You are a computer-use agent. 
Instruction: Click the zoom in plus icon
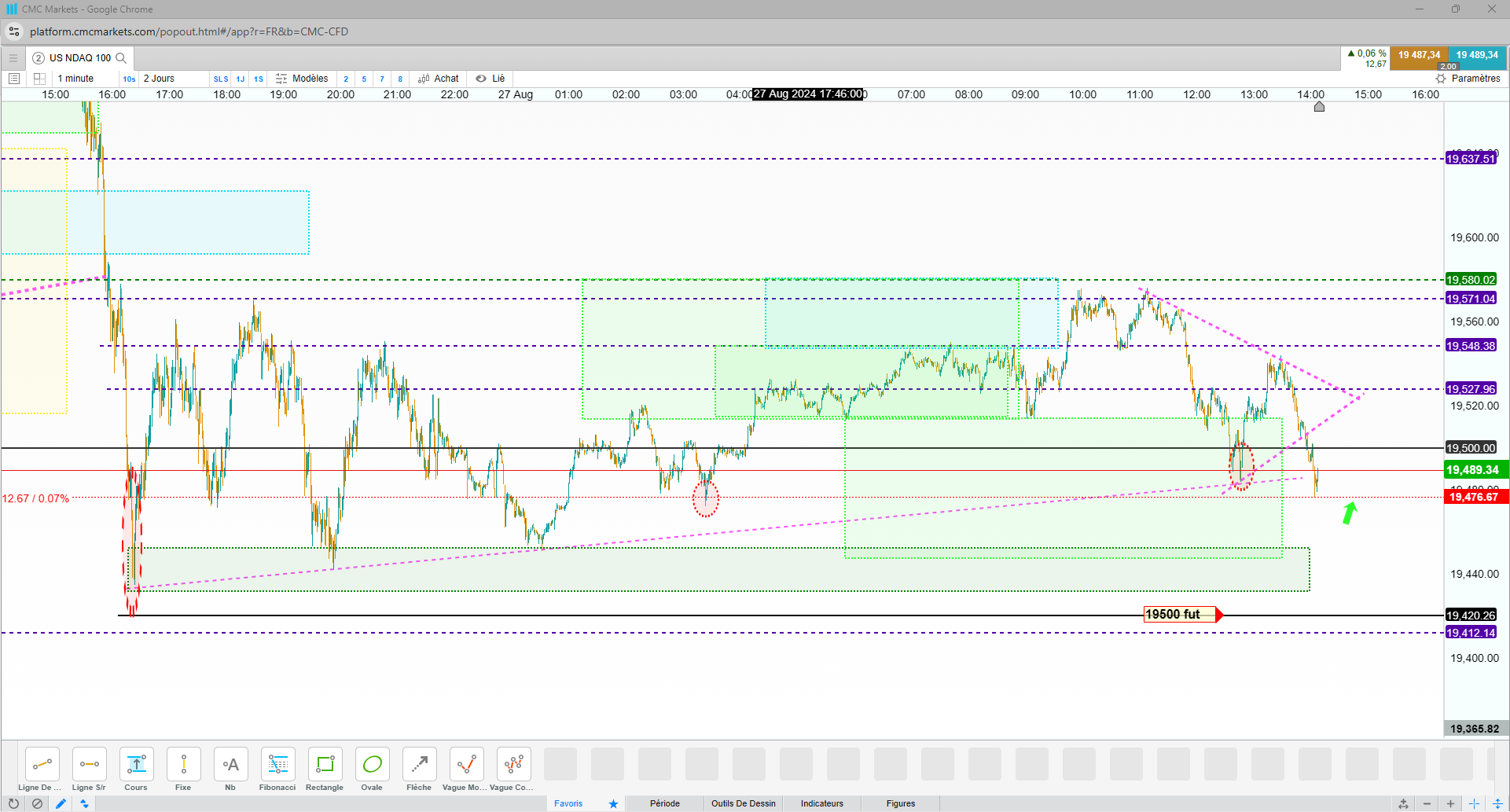coord(1450,803)
